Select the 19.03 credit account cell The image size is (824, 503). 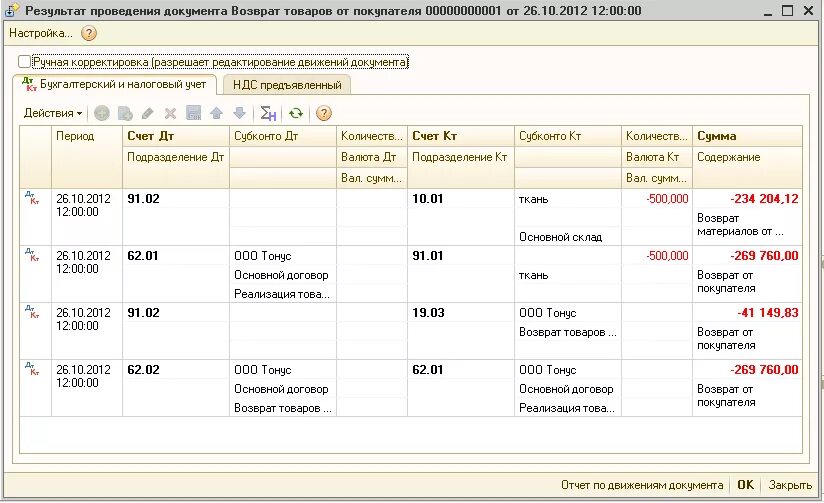point(461,313)
